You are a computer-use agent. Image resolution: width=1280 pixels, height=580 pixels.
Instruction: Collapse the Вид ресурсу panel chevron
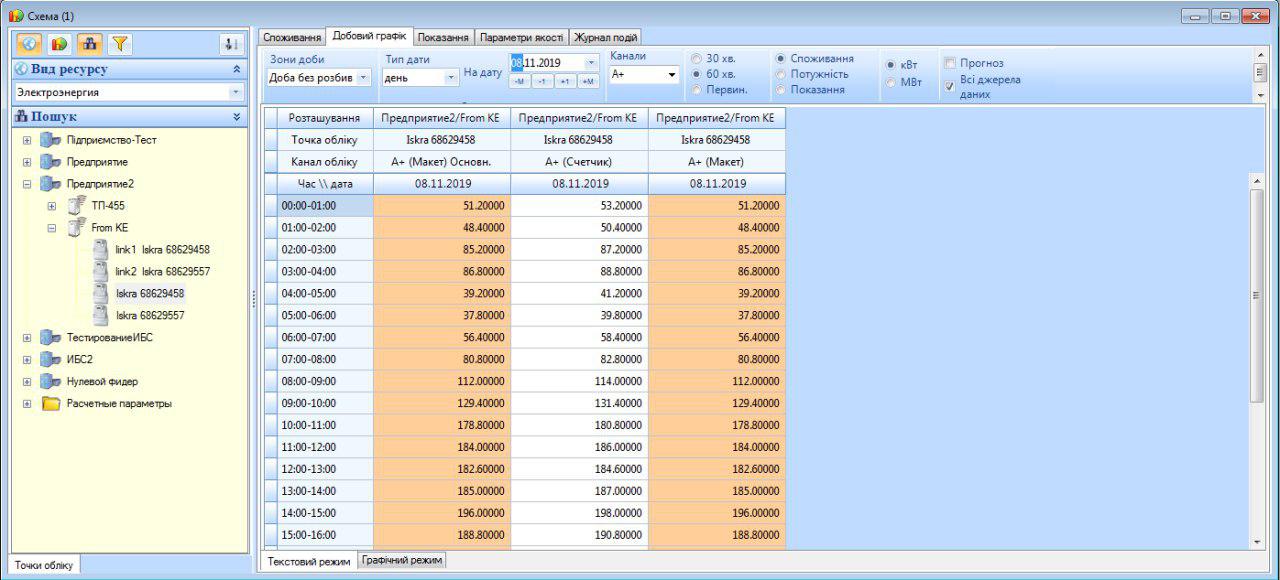click(x=237, y=69)
